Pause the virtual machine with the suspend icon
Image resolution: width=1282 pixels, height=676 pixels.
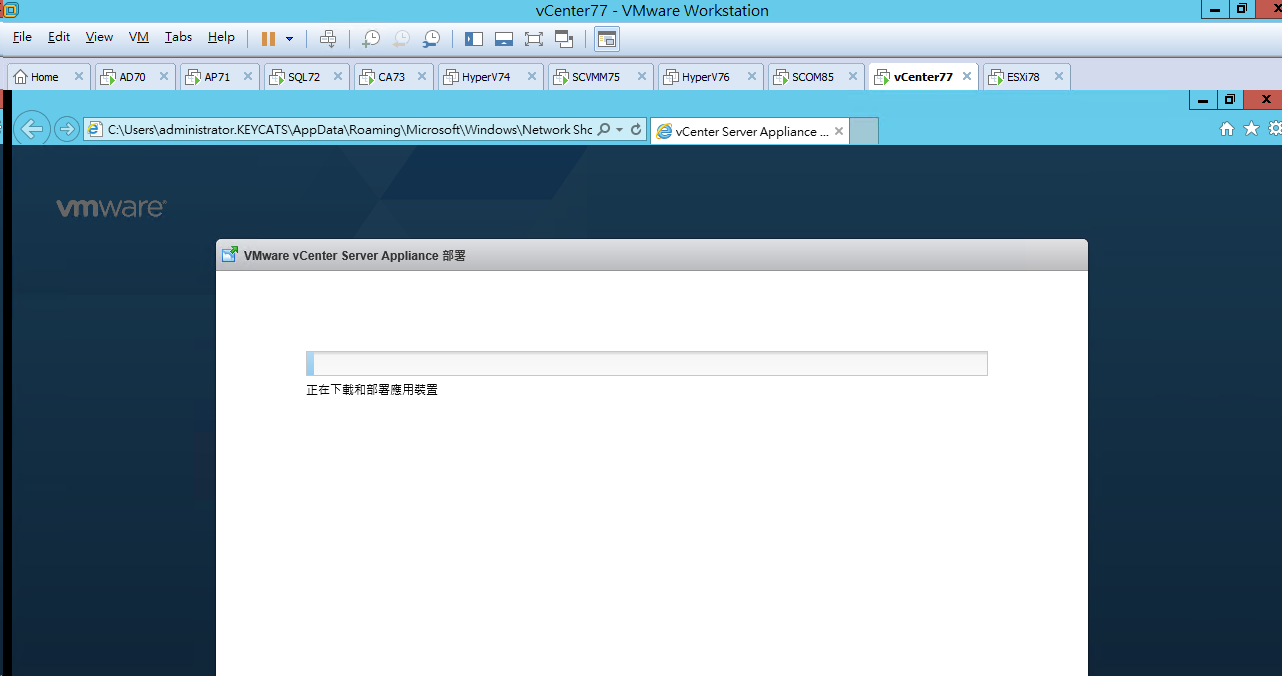click(268, 39)
